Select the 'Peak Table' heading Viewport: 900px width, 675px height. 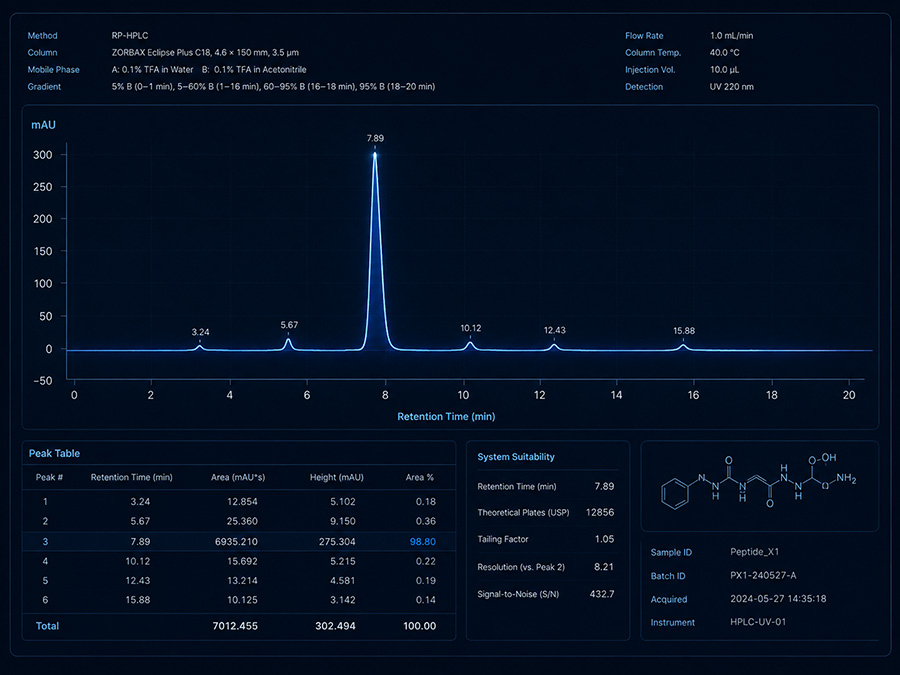(55, 453)
